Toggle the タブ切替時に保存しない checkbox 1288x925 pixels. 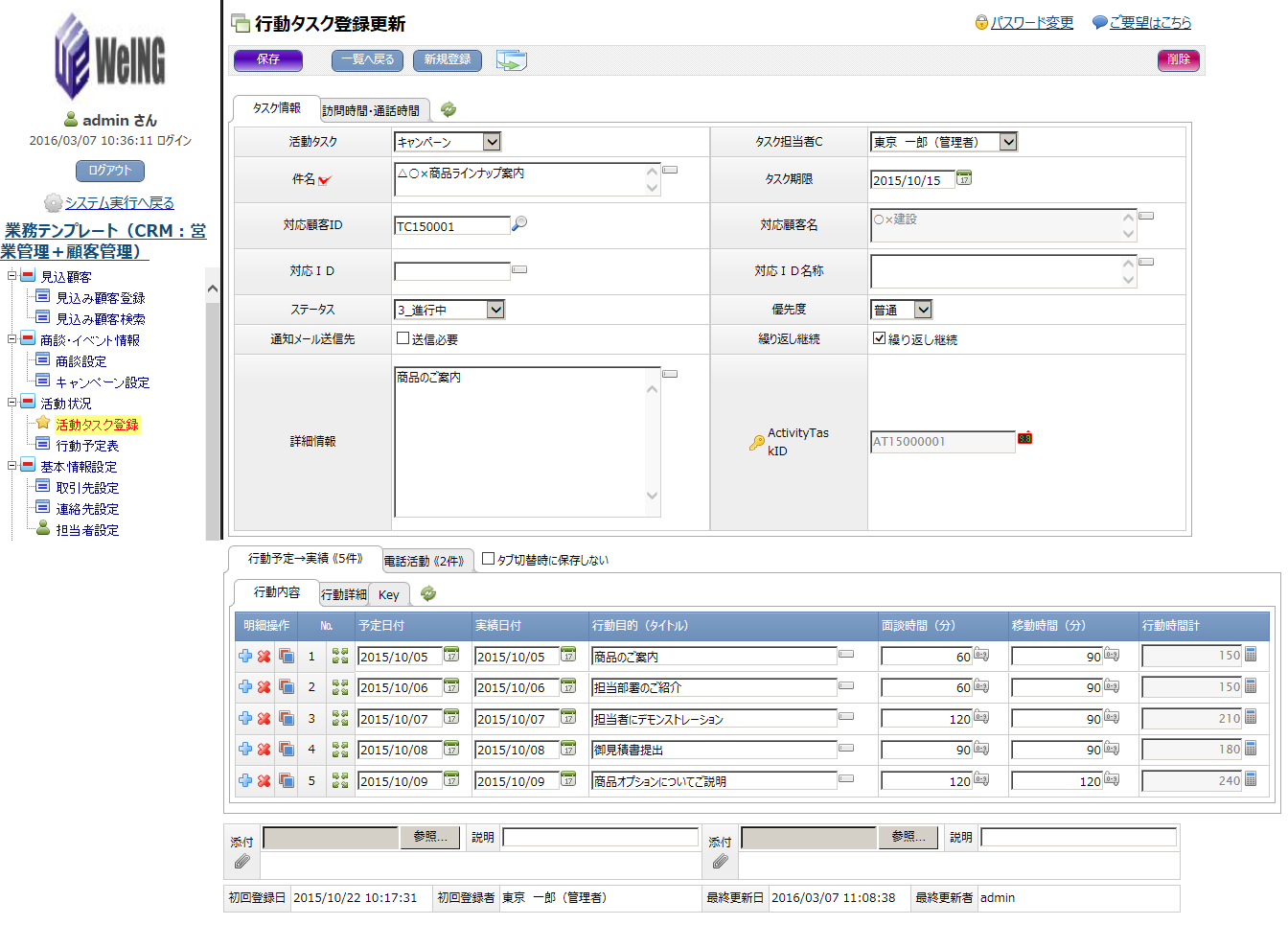point(489,559)
